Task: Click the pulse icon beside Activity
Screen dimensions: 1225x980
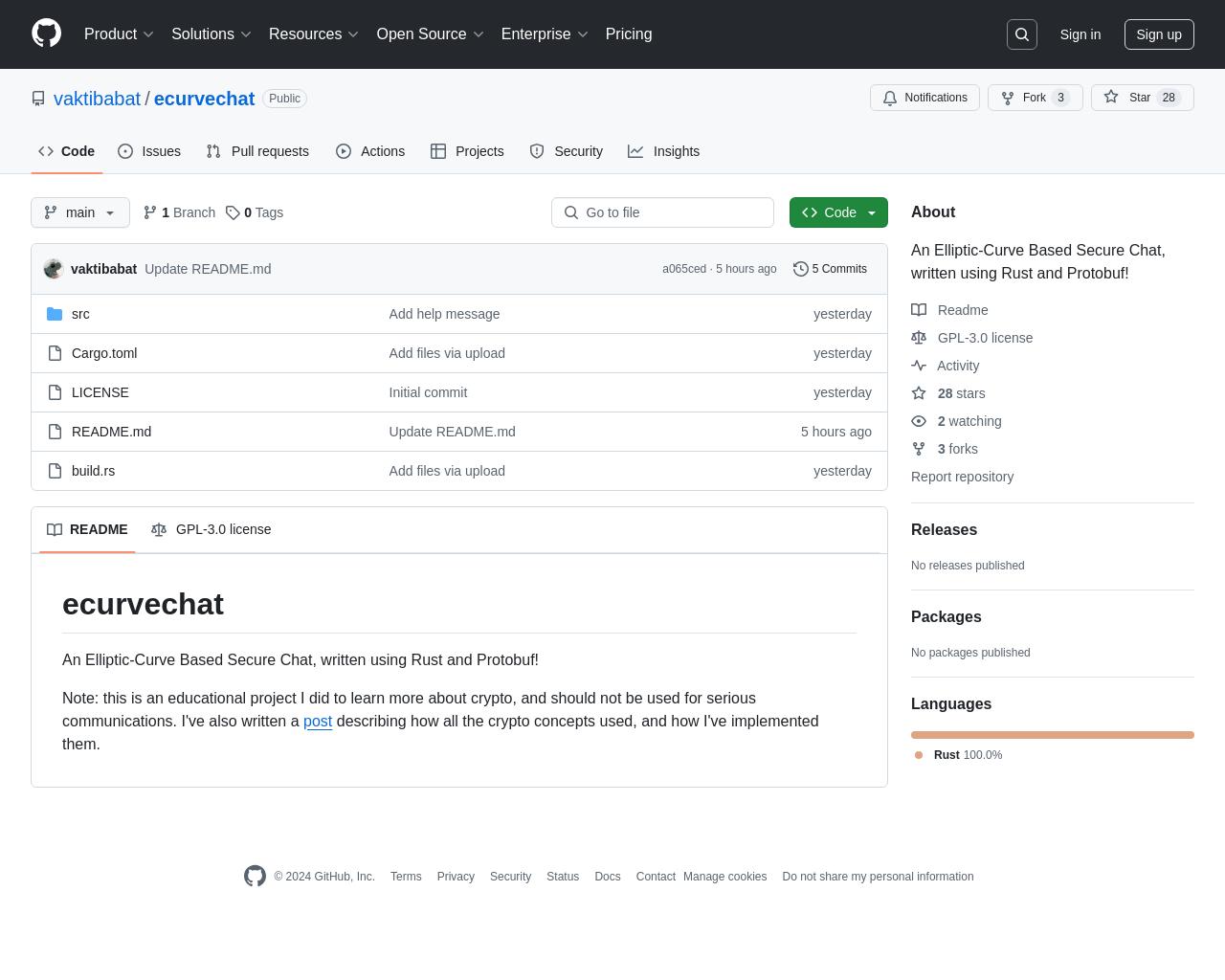Action: (919, 366)
